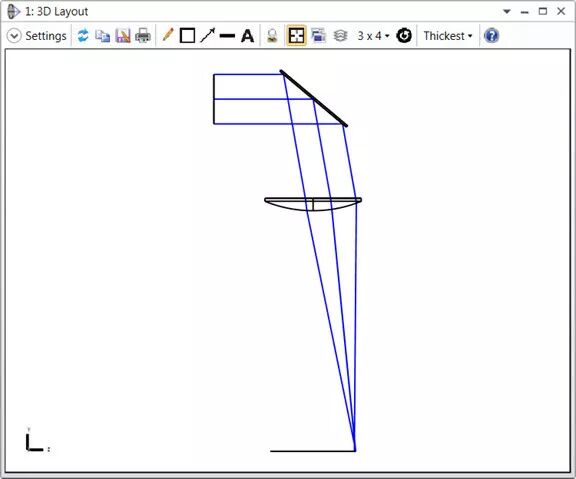Open the window title dropdown arrow
576x479 pixels.
pos(507,12)
